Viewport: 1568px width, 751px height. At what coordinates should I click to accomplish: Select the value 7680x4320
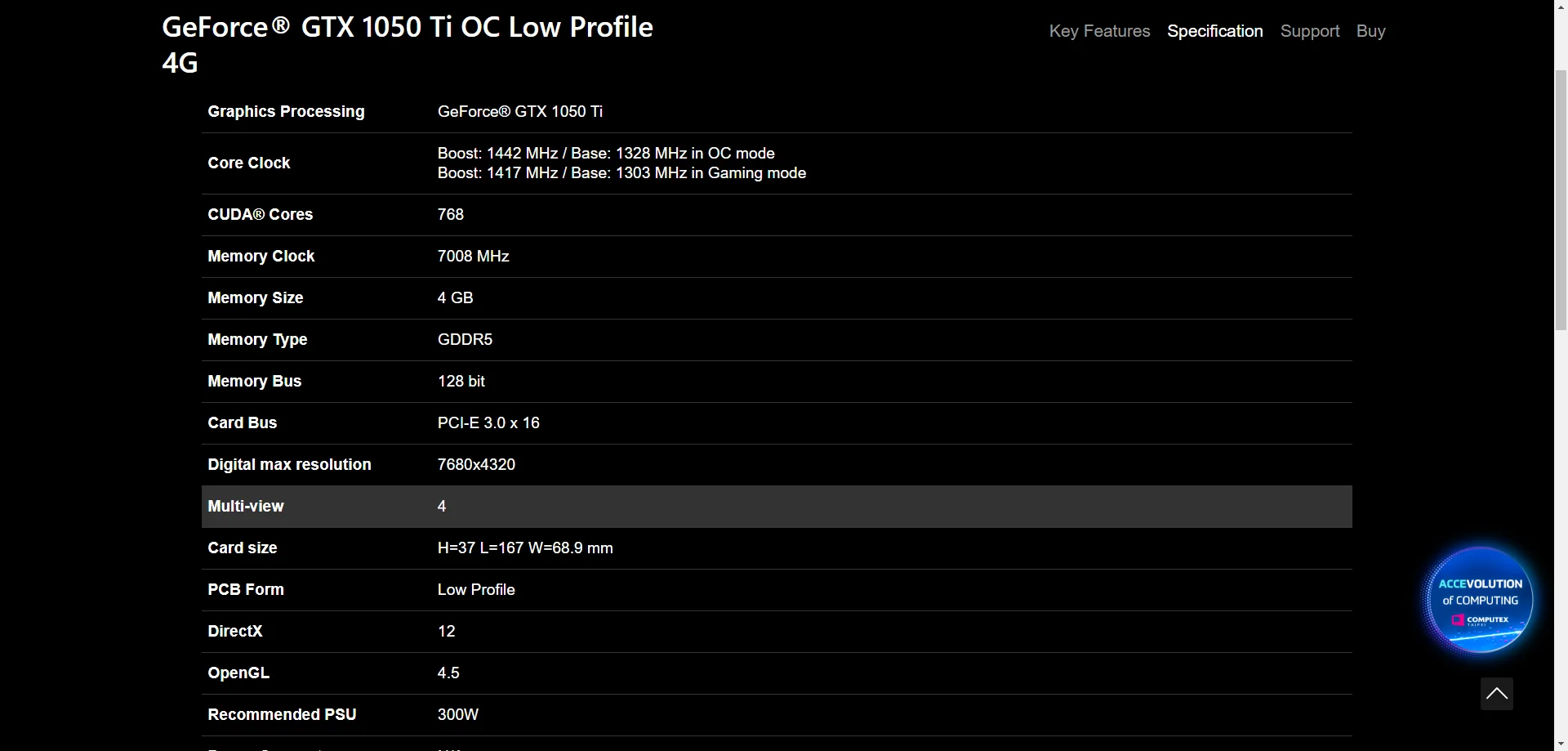pyautogui.click(x=476, y=464)
